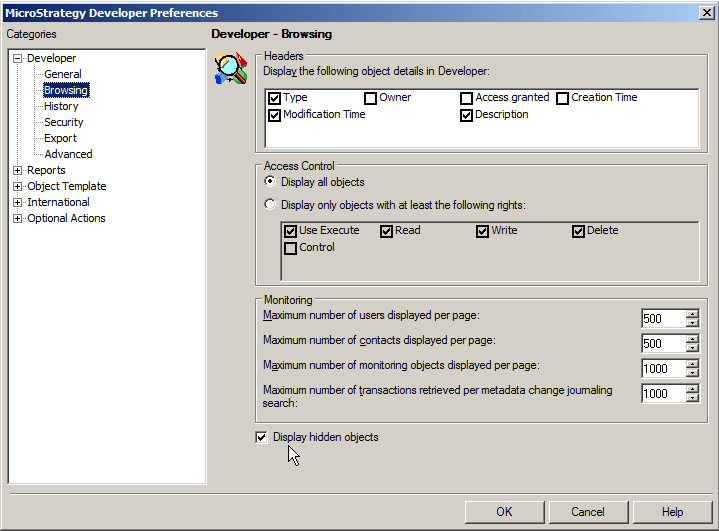
Task: Click the OK button
Action: (504, 512)
